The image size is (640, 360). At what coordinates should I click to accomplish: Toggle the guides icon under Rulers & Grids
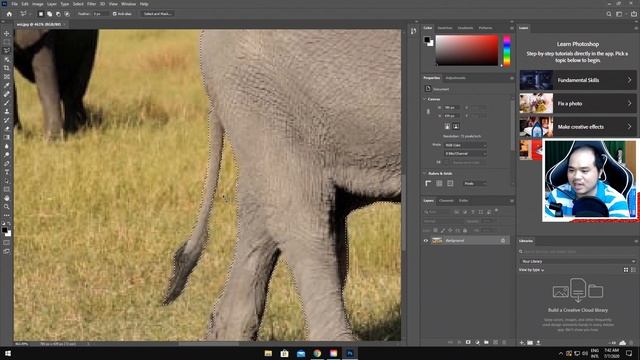pos(450,184)
